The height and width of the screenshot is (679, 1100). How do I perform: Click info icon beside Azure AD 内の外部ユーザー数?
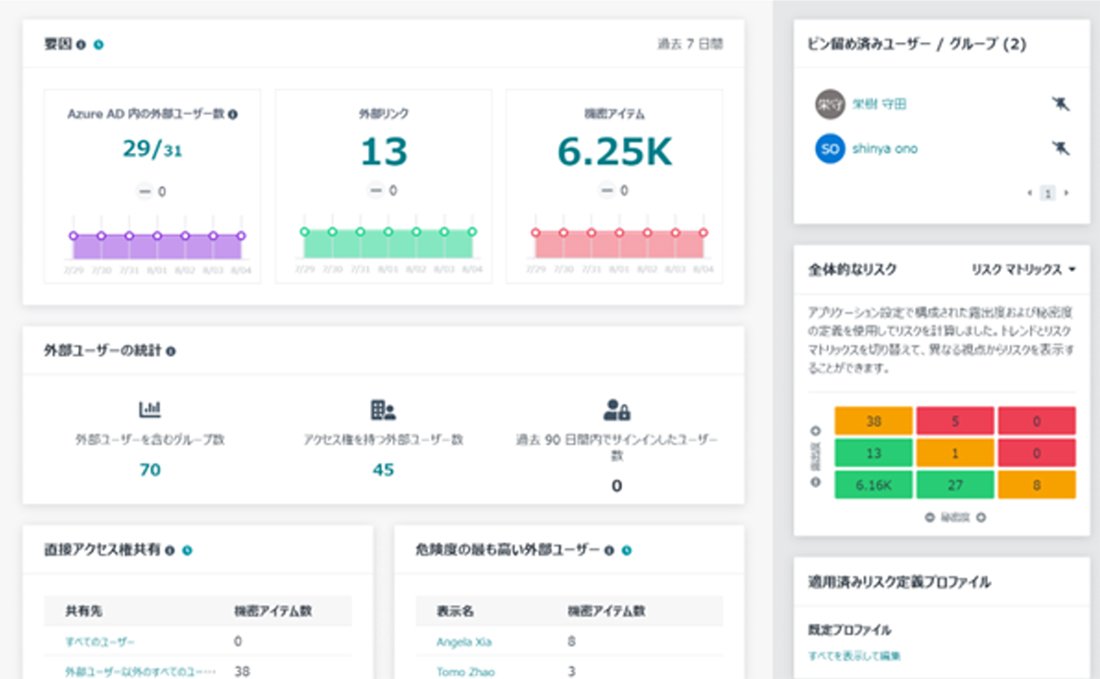click(233, 114)
